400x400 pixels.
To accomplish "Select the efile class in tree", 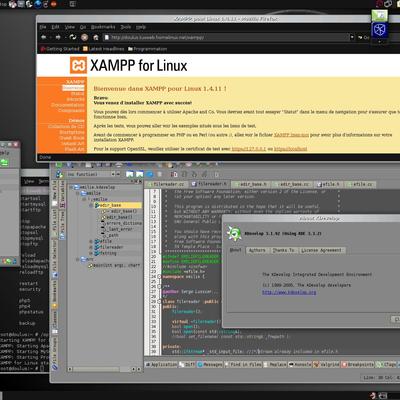I will tap(103, 241).
